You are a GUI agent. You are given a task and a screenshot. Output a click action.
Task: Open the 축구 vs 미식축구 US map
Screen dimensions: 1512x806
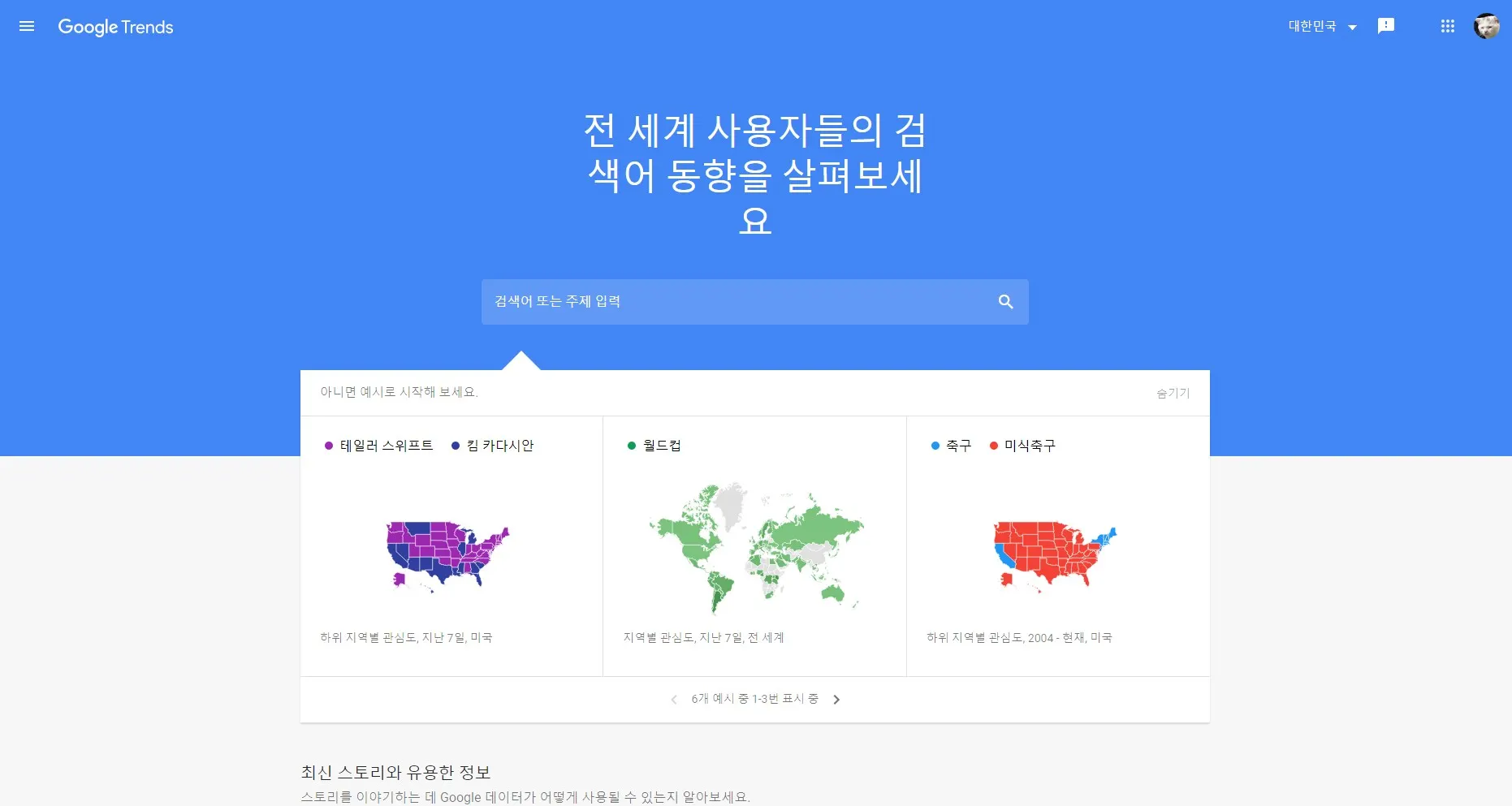(x=1056, y=557)
